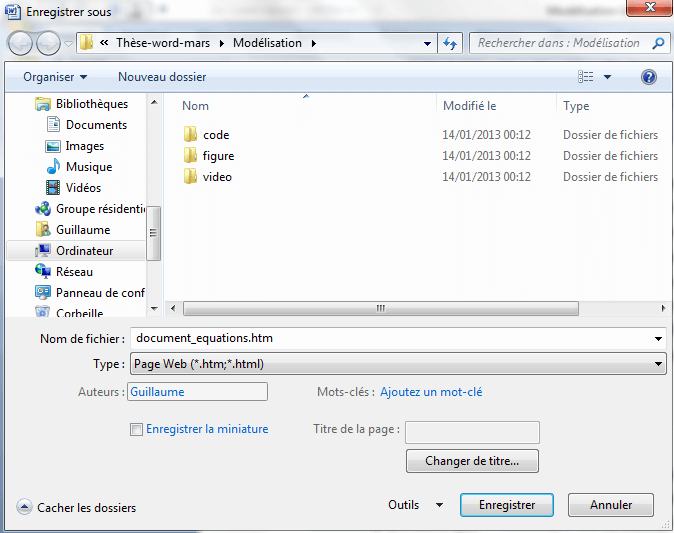
Task: Click the refresh icon beside address bar
Action: pos(451,44)
